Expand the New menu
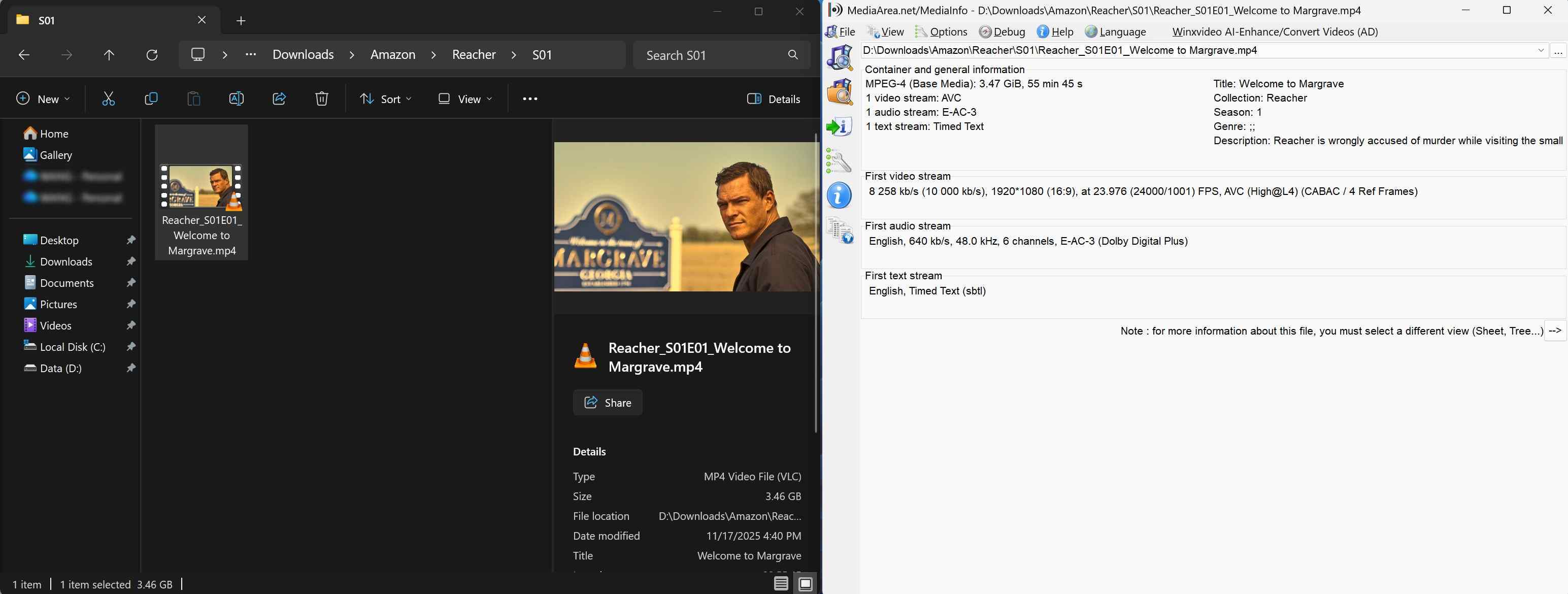1568x594 pixels. click(x=43, y=98)
